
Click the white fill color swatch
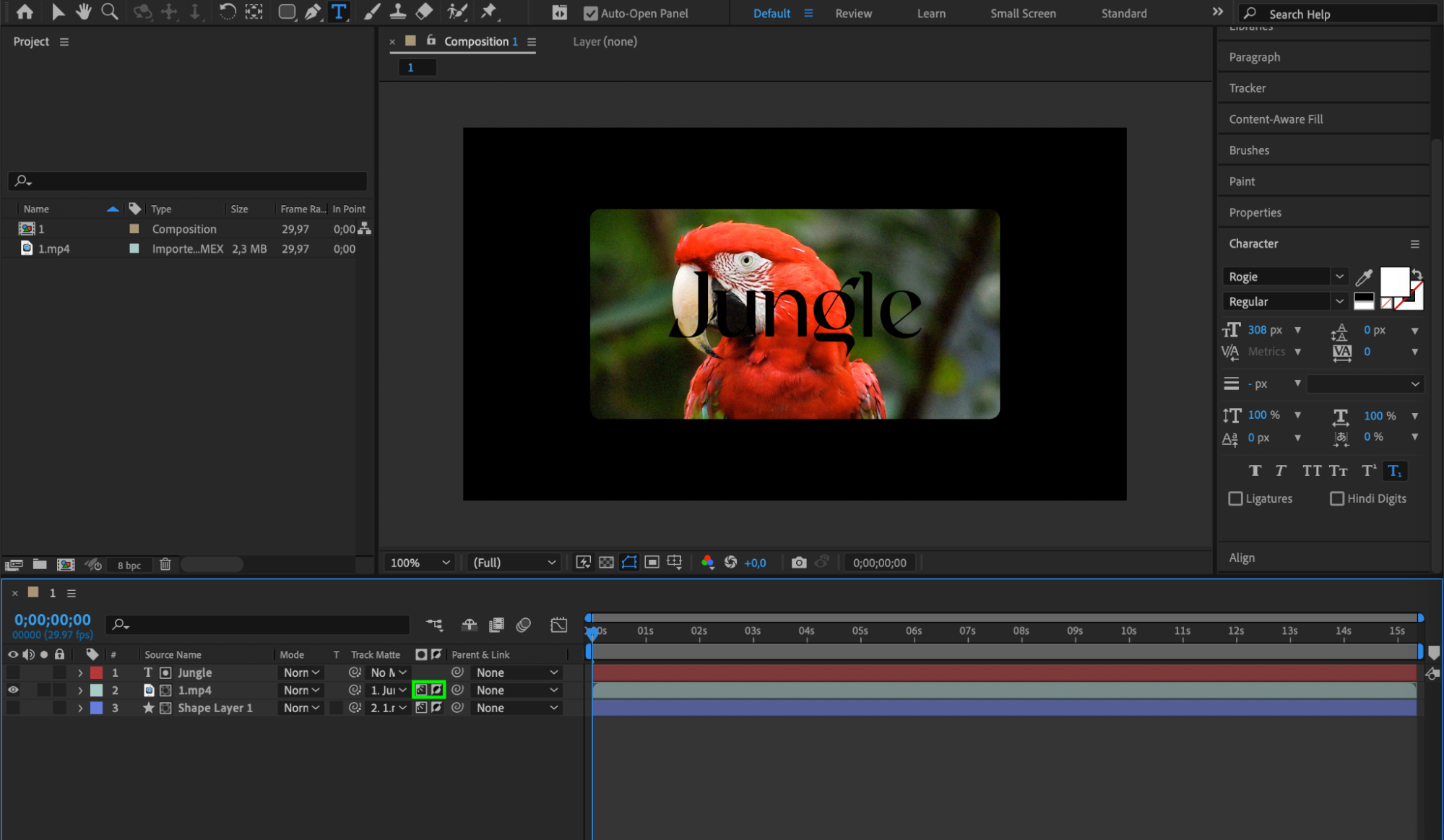tap(1393, 281)
